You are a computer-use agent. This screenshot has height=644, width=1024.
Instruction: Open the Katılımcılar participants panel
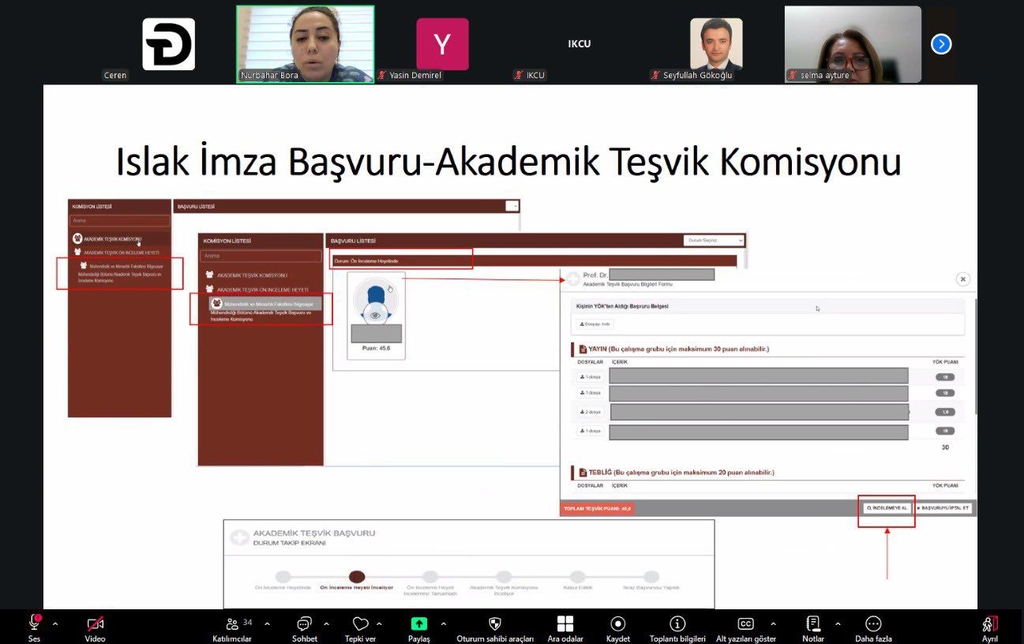232,623
